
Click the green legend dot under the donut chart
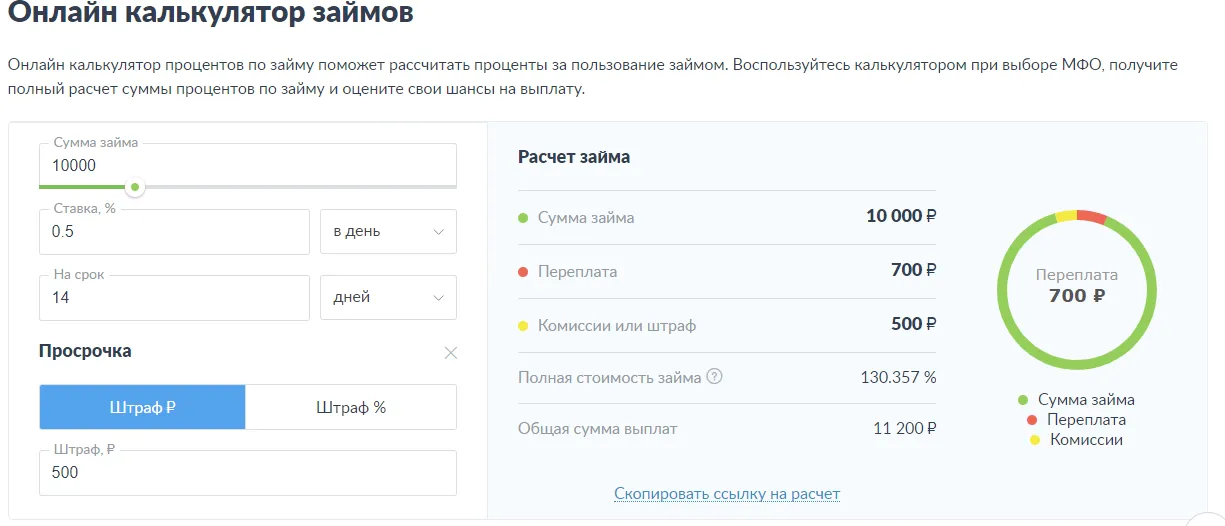coord(1023,400)
